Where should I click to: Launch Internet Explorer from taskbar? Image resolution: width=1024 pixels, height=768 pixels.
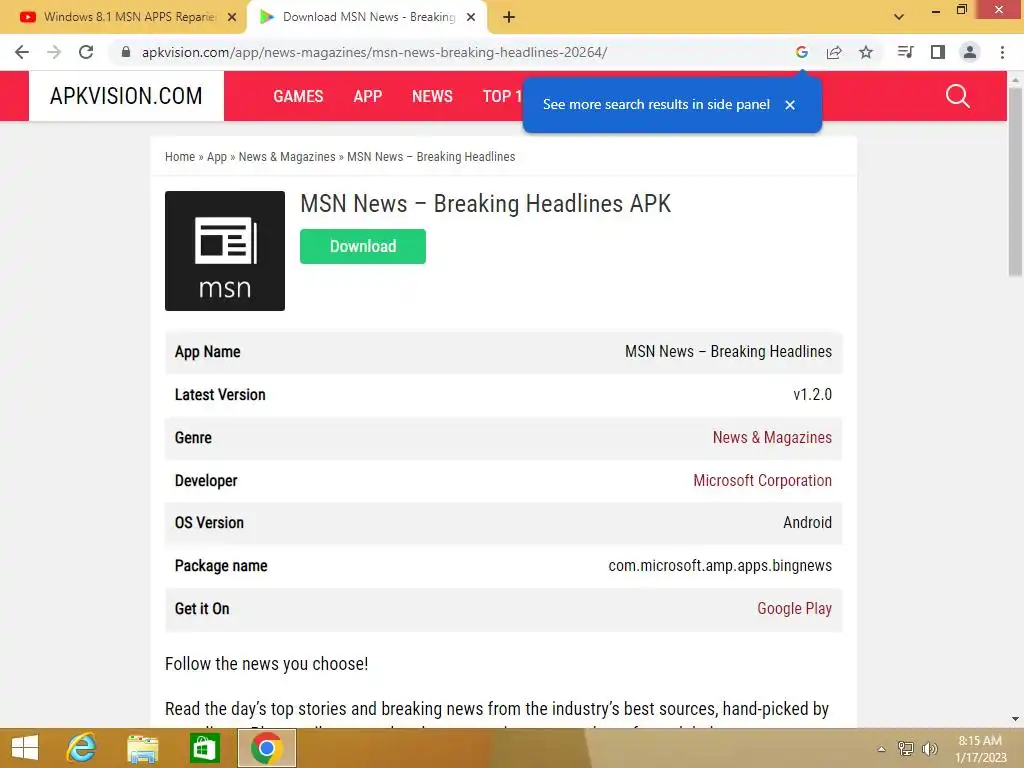coord(82,748)
